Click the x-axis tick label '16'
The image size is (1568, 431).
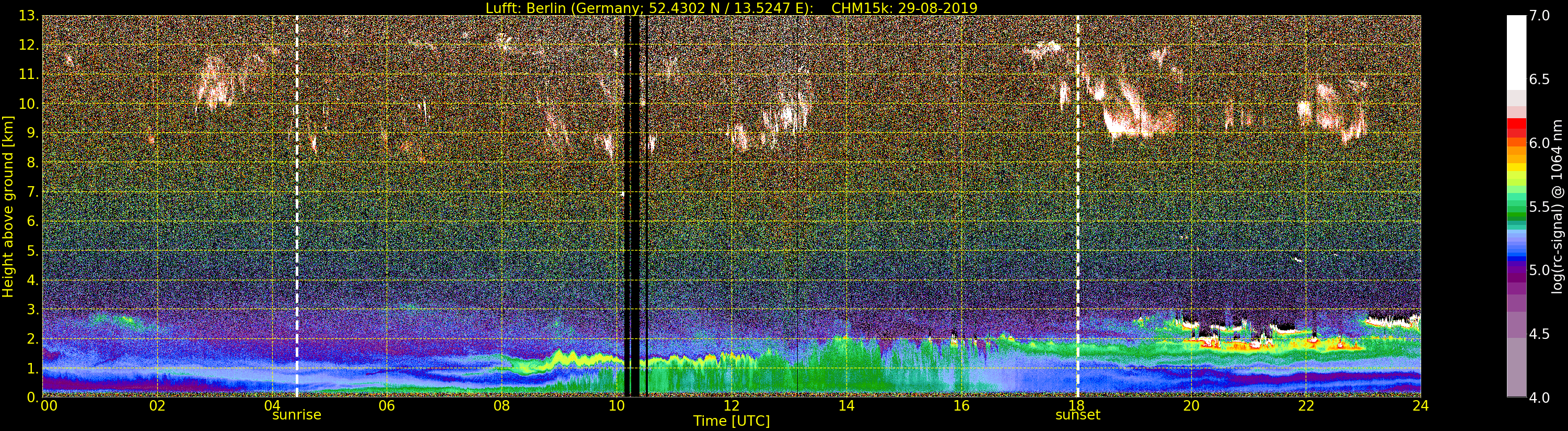[x=961, y=406]
